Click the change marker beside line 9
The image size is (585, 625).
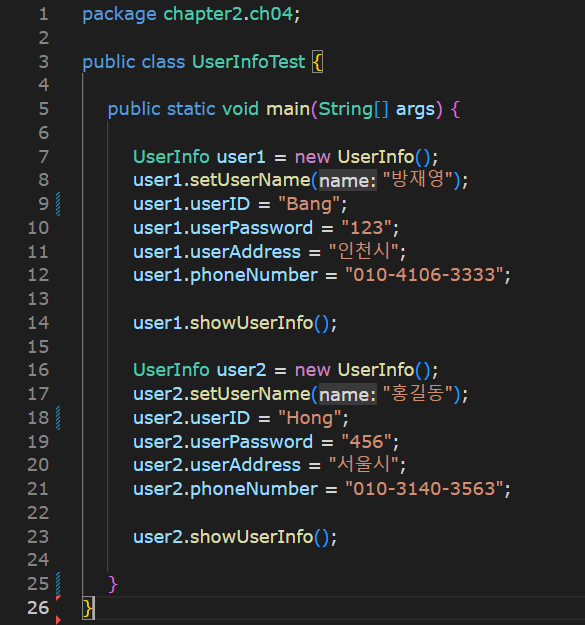pyautogui.click(x=58, y=204)
